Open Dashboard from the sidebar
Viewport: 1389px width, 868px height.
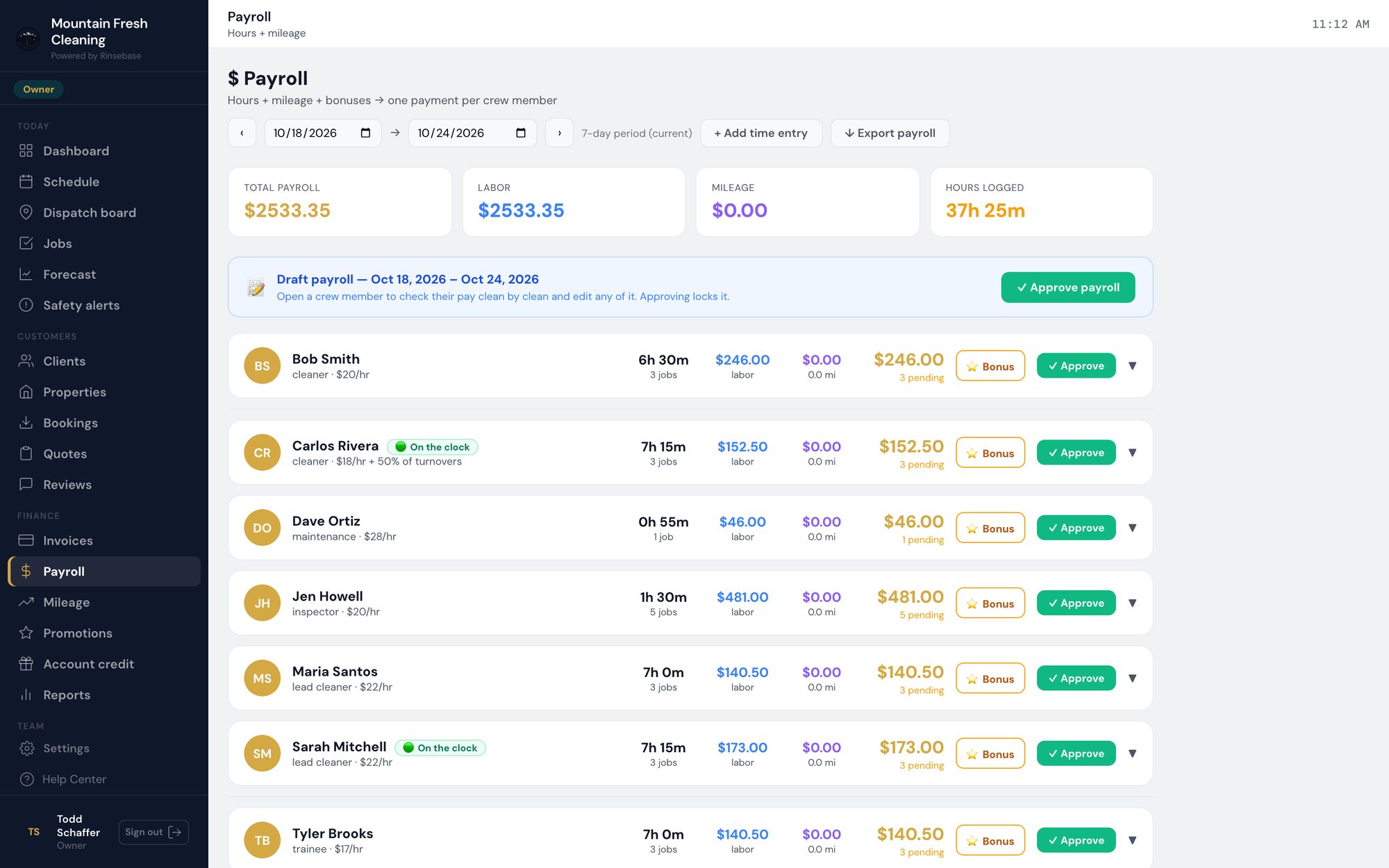coord(104,151)
